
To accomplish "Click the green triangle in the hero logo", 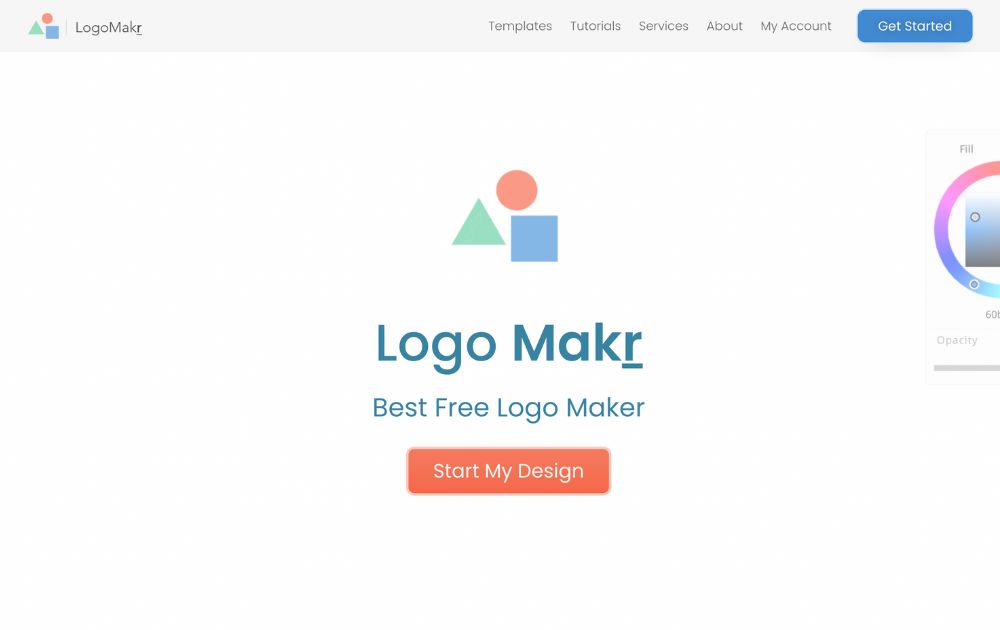I will 479,222.
